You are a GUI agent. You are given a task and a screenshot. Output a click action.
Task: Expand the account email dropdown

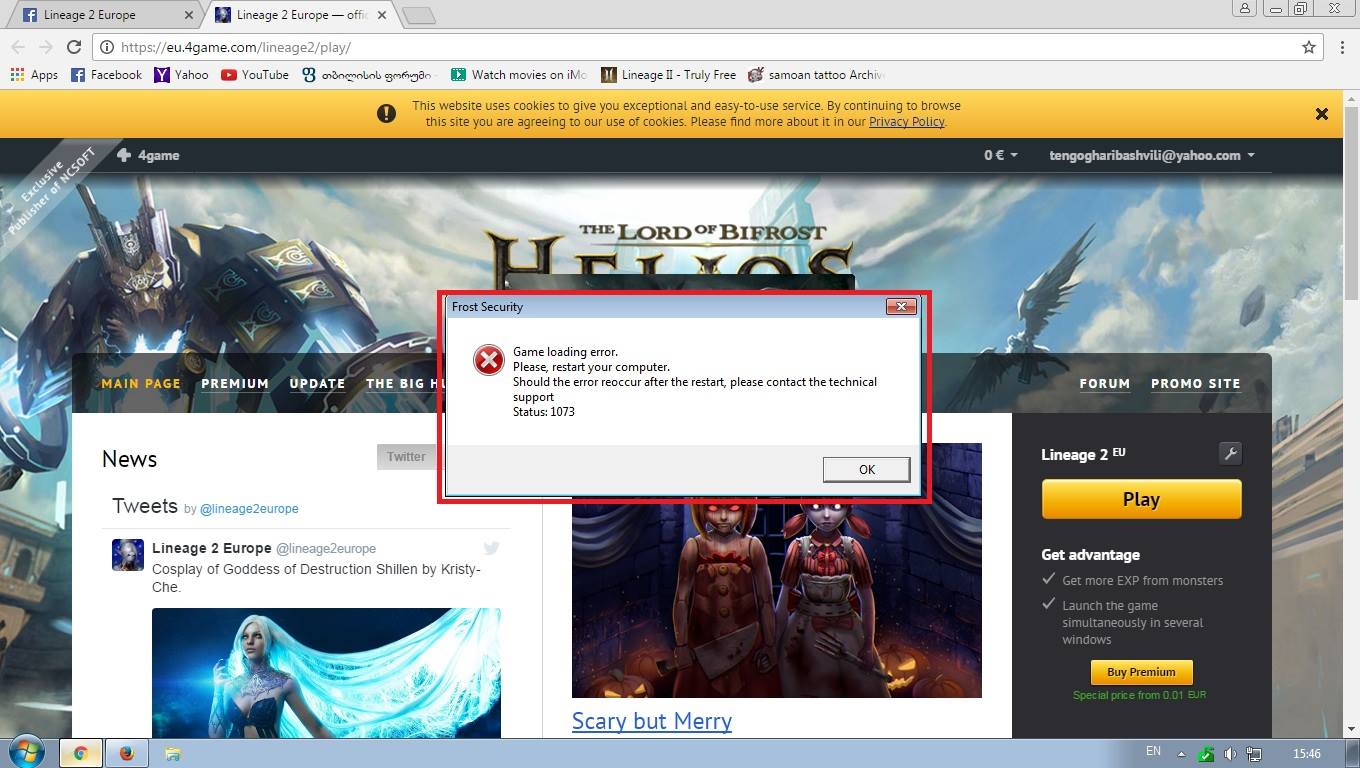1152,155
